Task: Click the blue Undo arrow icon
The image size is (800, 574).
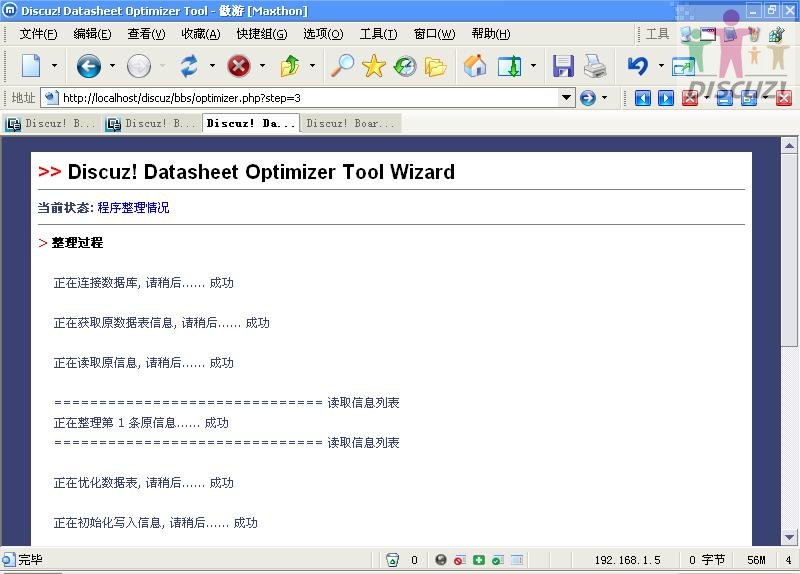Action: click(x=638, y=66)
